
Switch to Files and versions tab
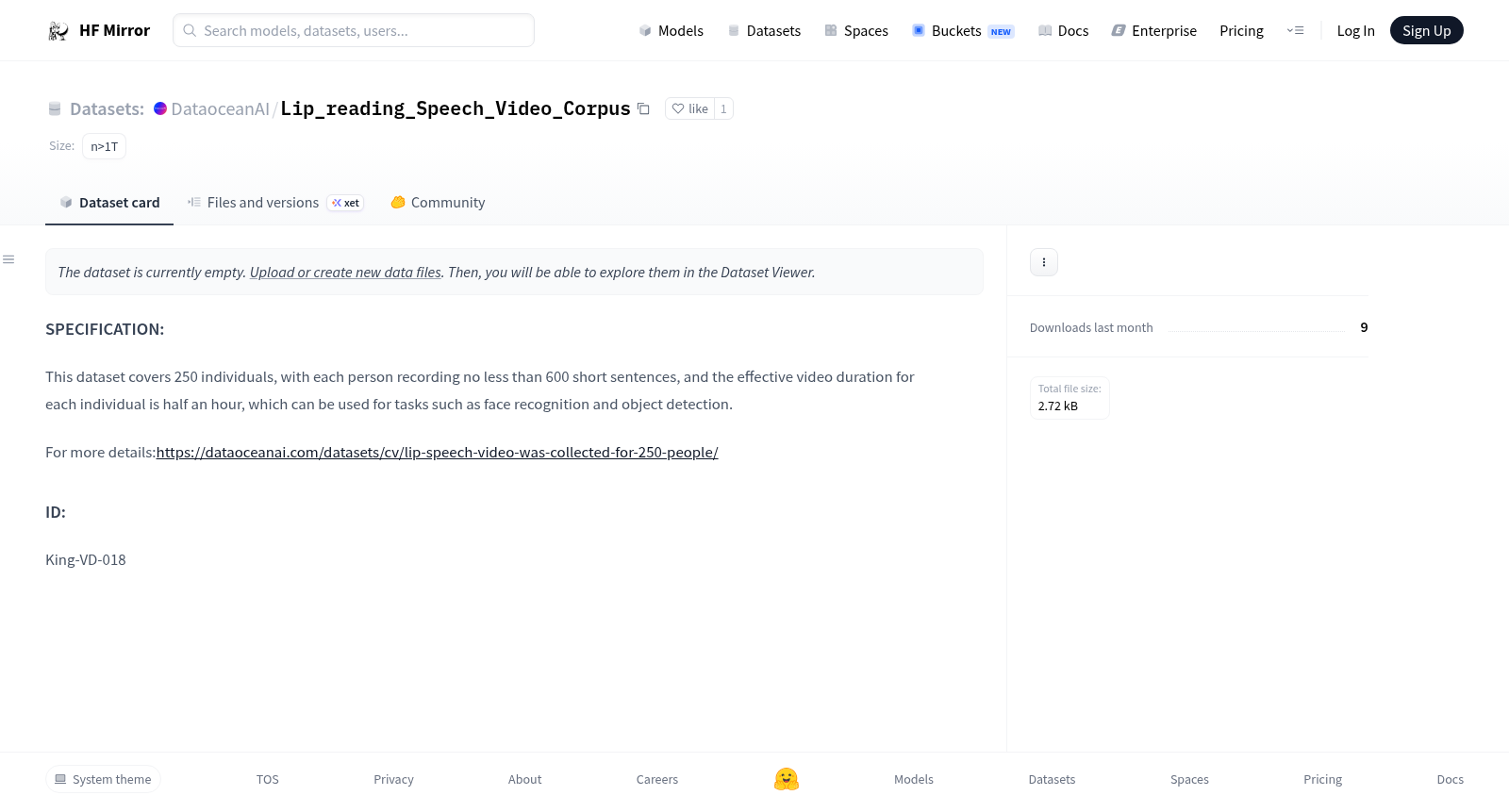(275, 203)
